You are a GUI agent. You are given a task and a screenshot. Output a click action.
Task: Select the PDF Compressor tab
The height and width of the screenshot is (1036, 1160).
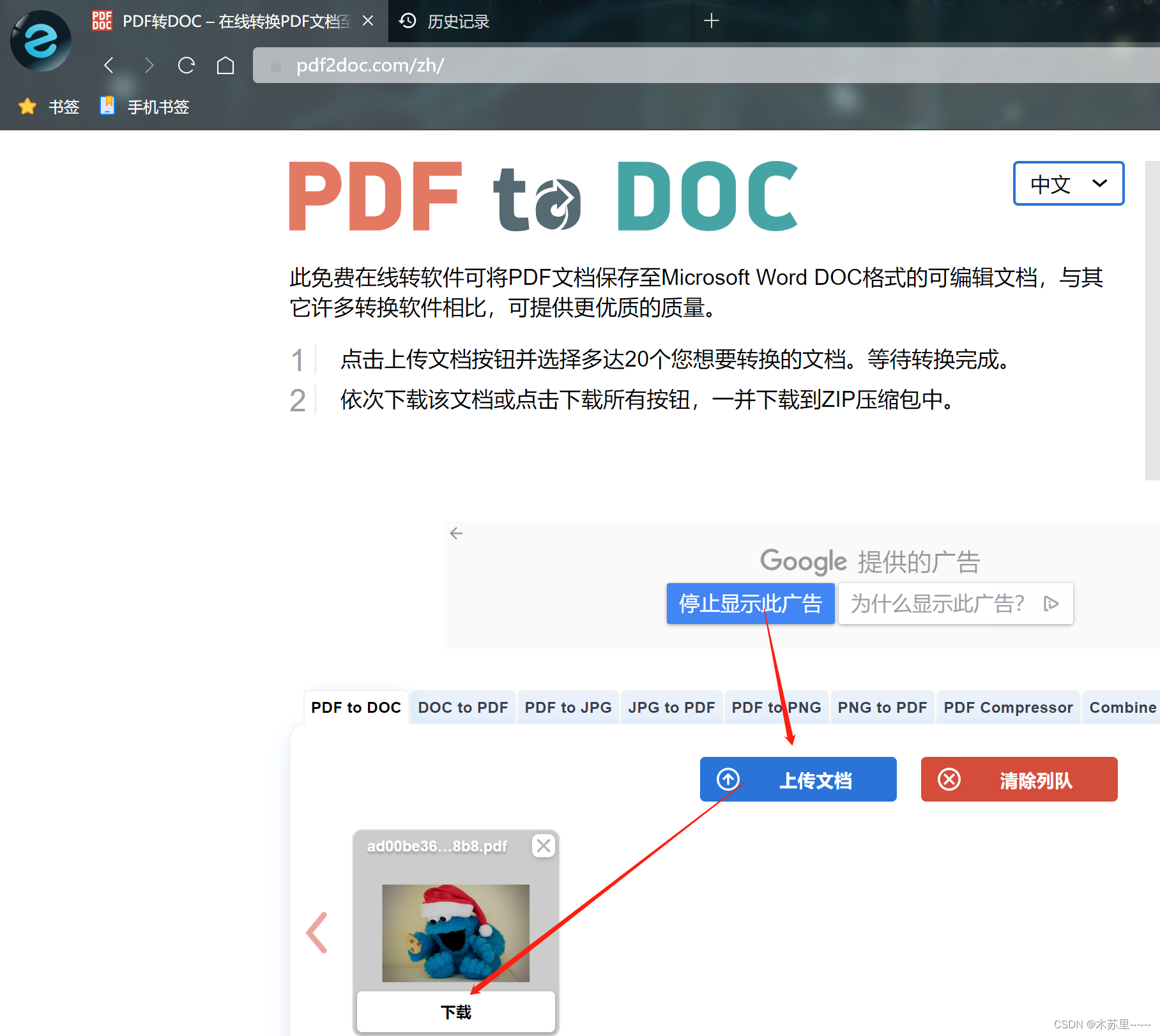point(1008,707)
